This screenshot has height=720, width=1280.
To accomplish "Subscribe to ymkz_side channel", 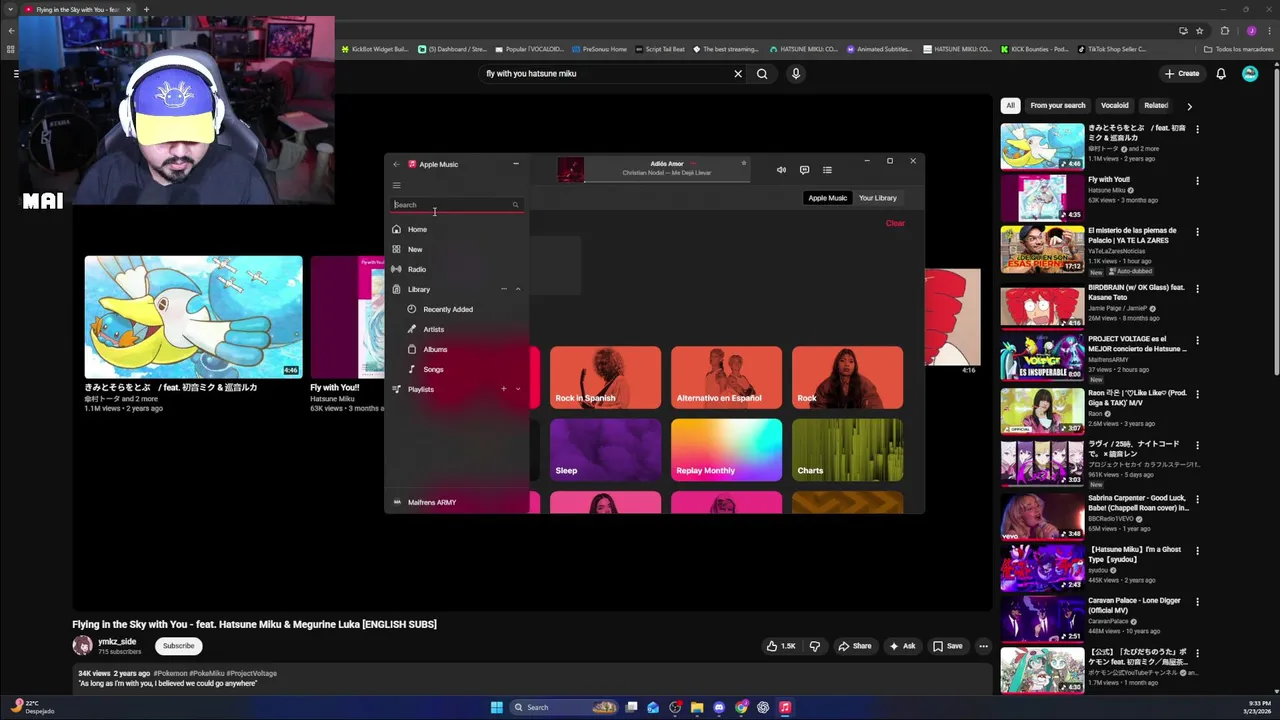I will point(179,646).
